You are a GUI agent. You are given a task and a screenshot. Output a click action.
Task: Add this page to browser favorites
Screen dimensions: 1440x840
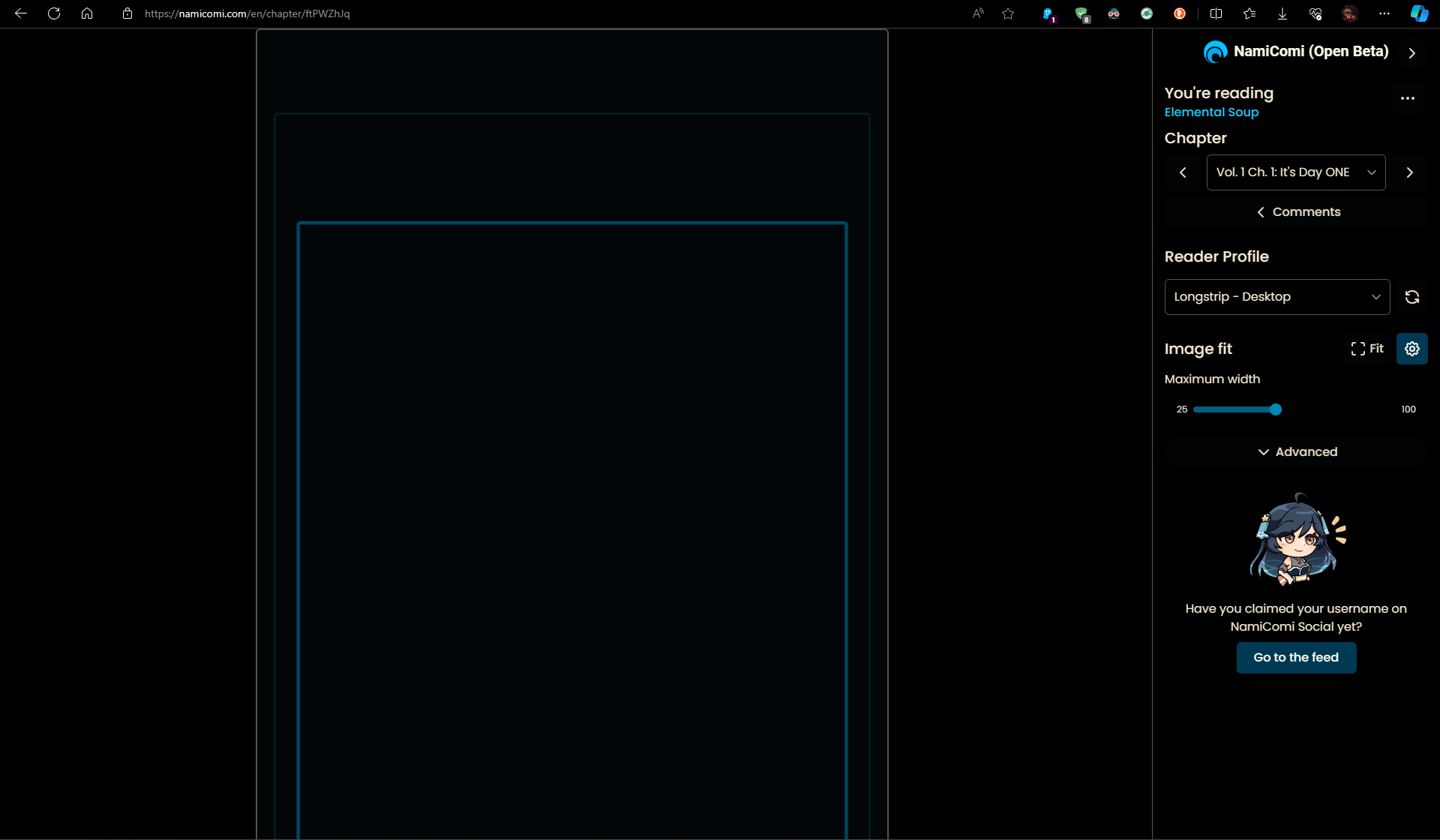[1008, 13]
